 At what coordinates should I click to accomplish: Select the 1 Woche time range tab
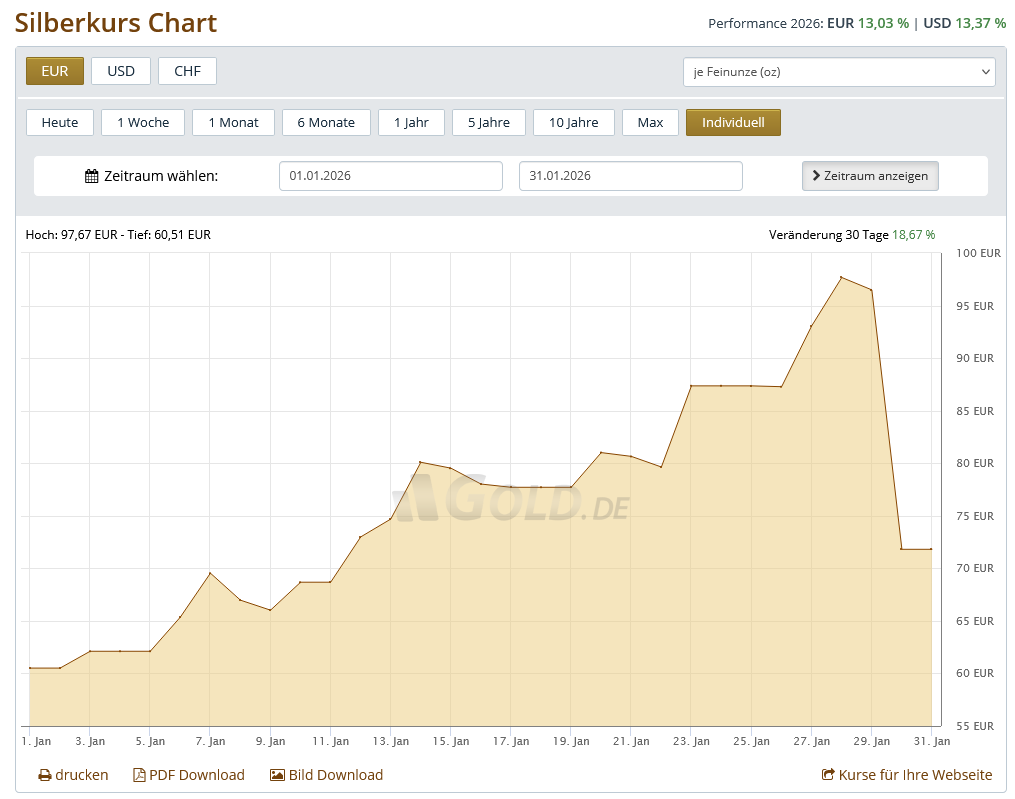(143, 122)
